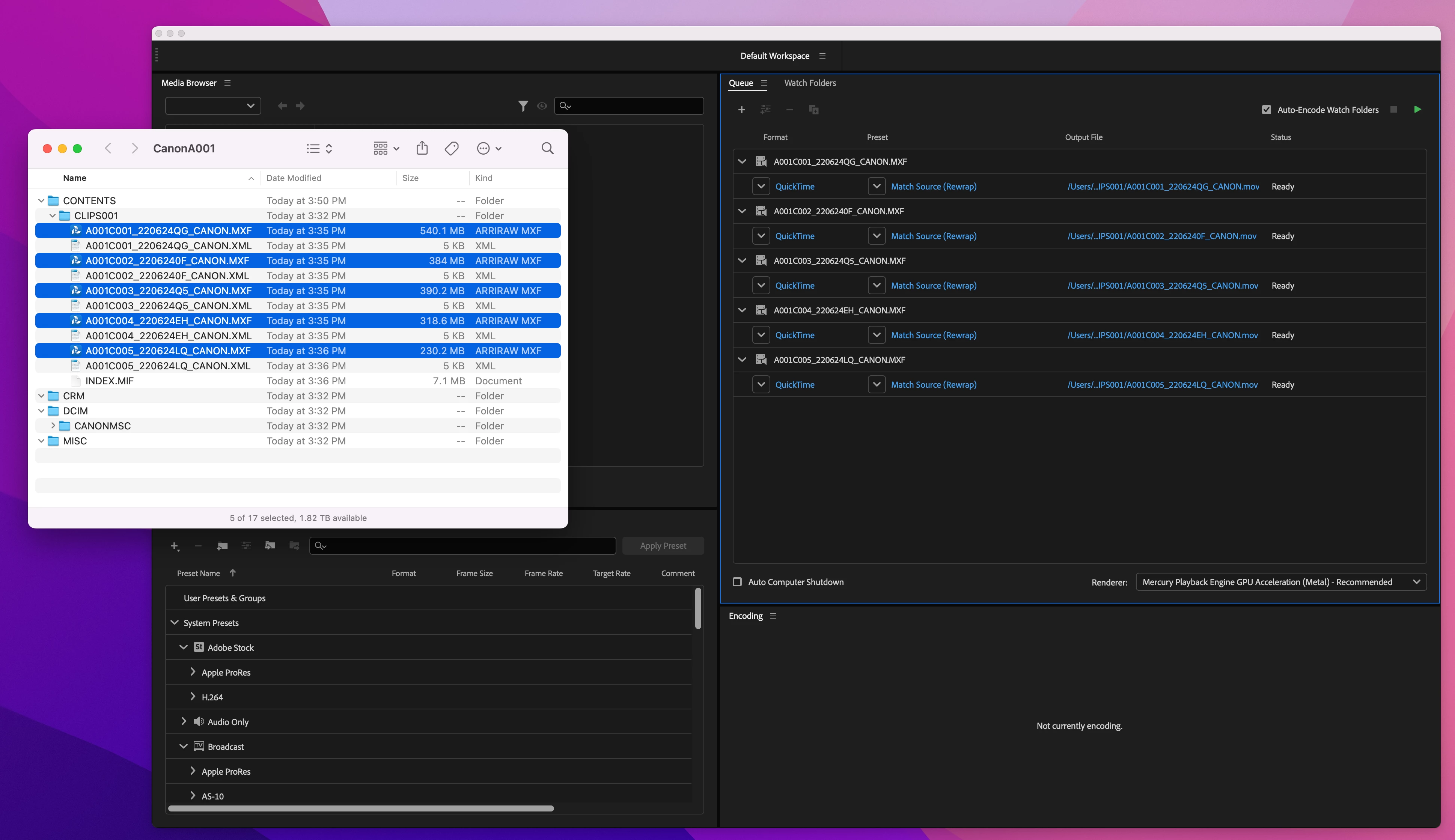Expand the Audio Only preset group
The width and height of the screenshot is (1455, 840).
pyautogui.click(x=184, y=721)
